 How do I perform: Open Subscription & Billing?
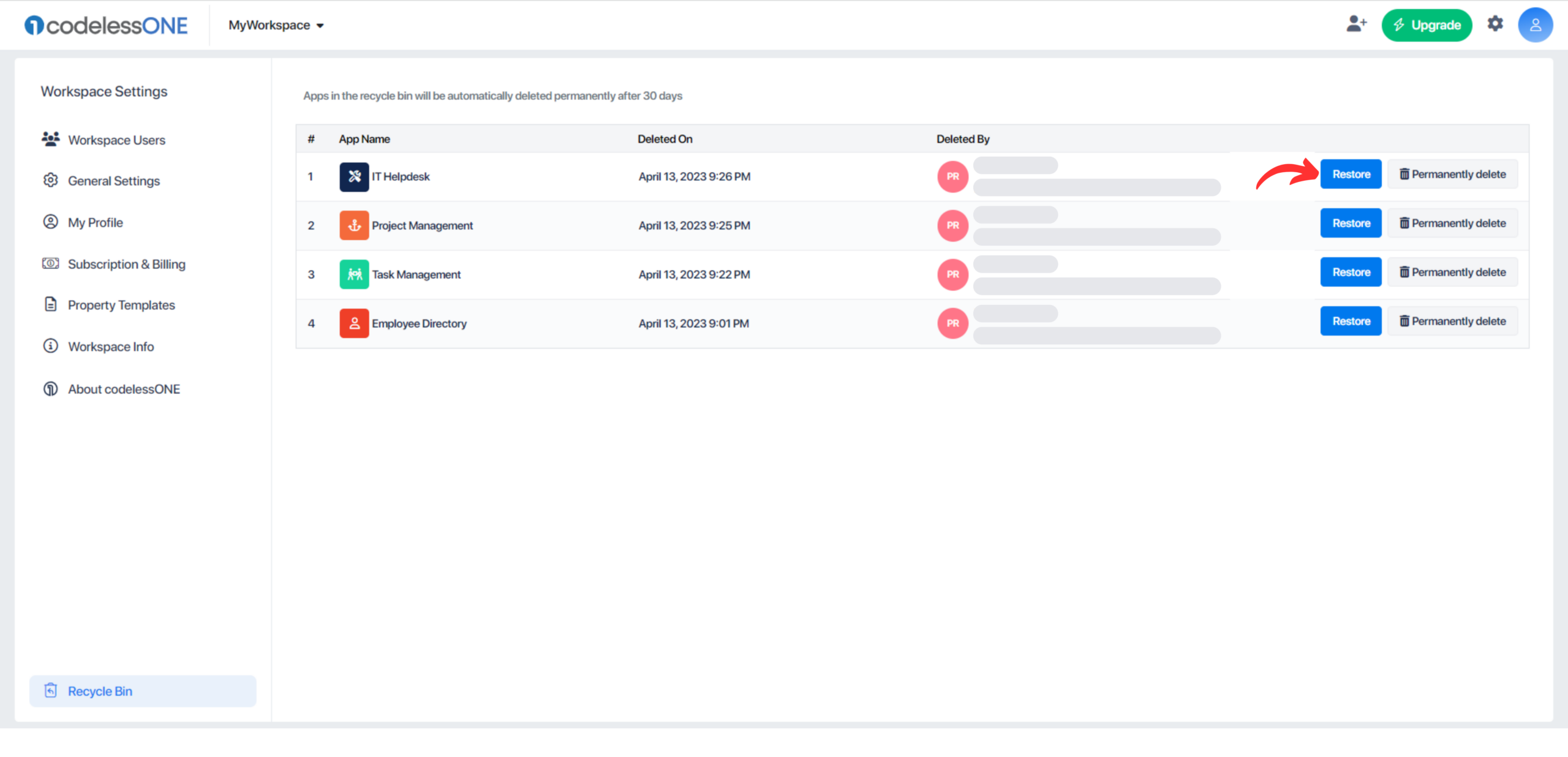pos(127,264)
